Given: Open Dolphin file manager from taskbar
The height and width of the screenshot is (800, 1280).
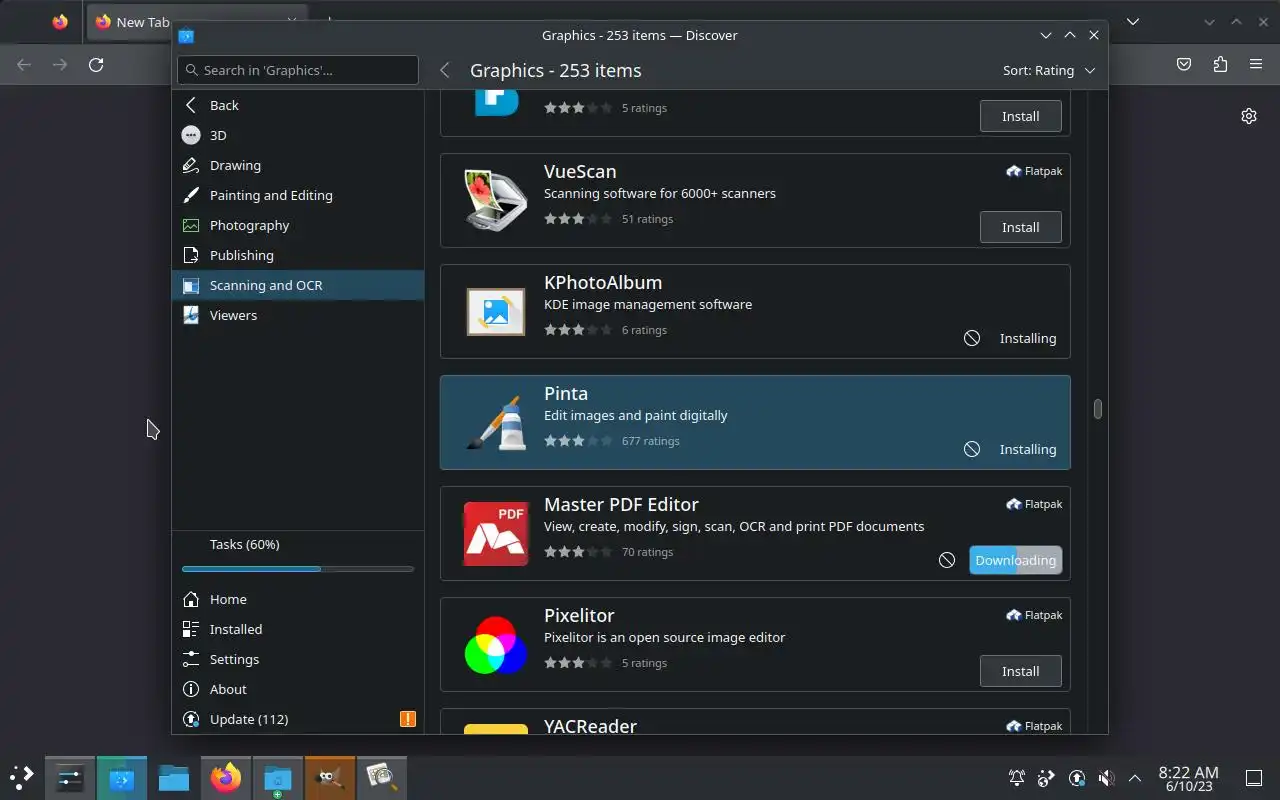Looking at the screenshot, I should 174,777.
